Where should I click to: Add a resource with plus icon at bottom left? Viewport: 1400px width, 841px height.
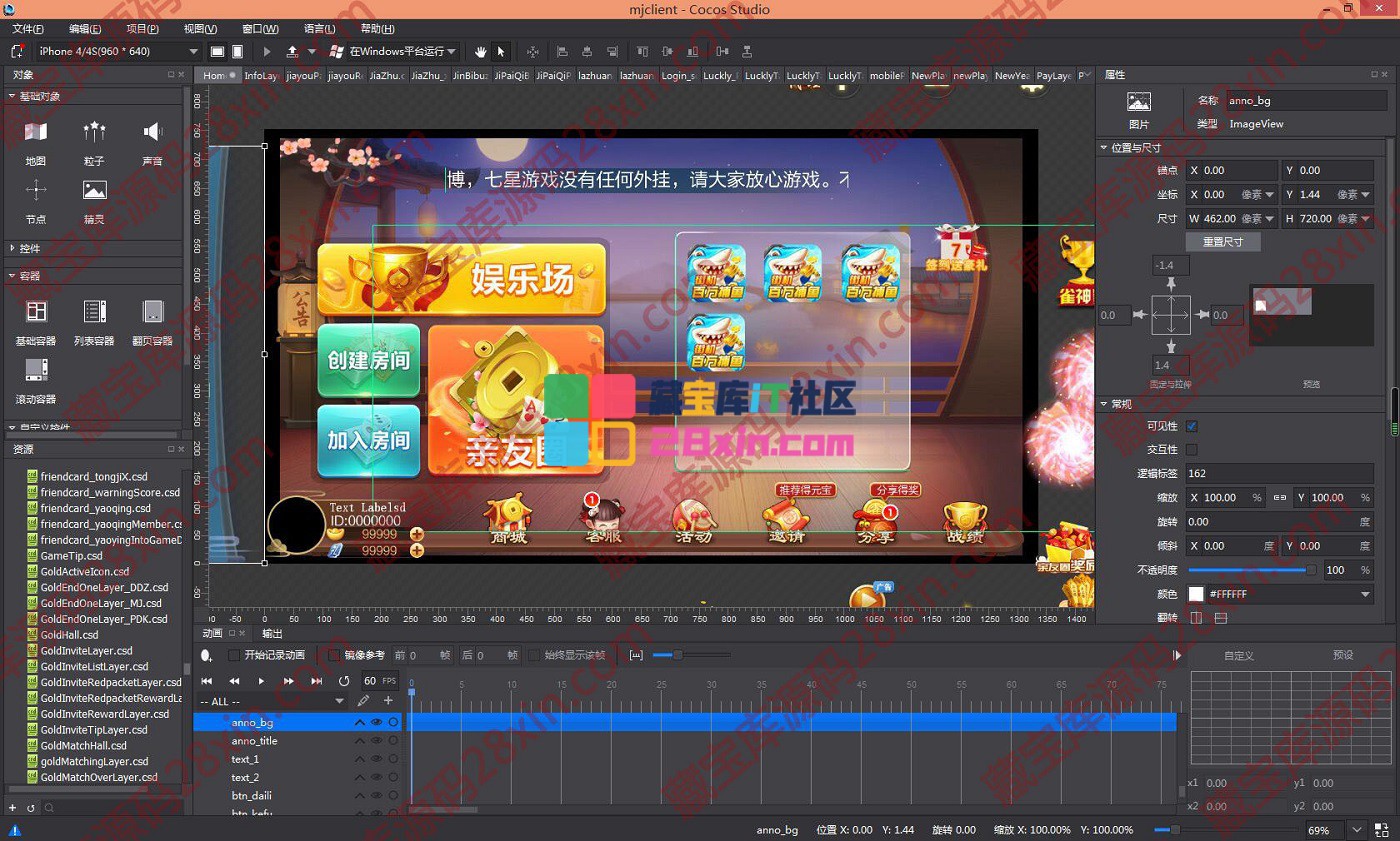coord(13,807)
